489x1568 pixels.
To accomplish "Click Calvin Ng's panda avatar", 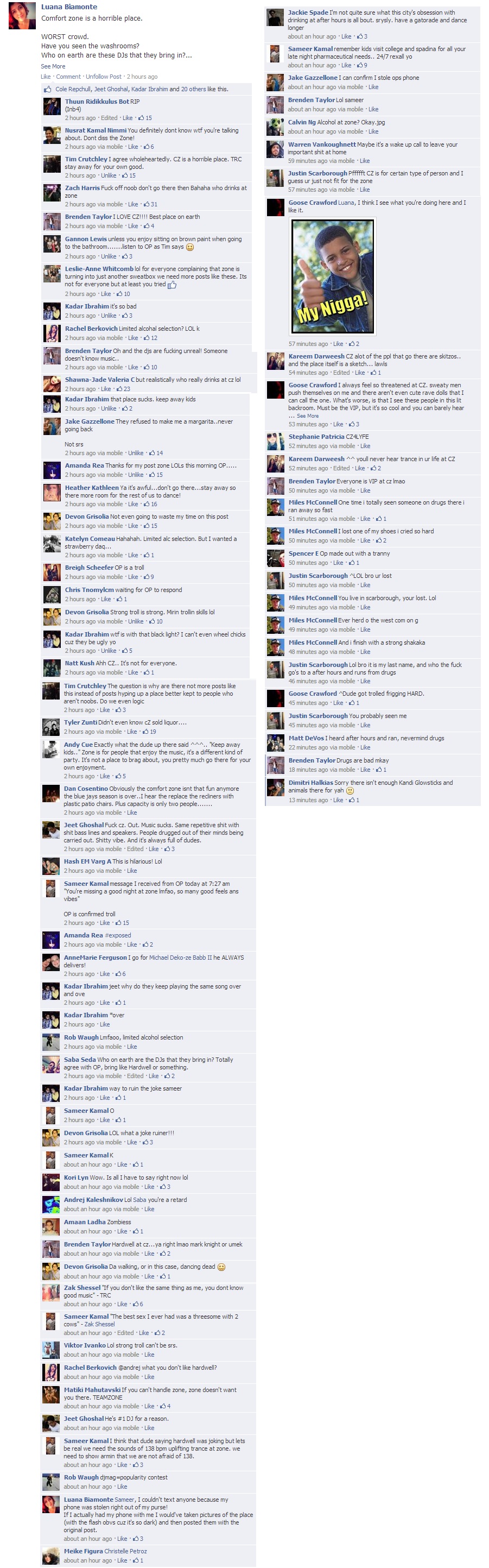I will tap(276, 127).
